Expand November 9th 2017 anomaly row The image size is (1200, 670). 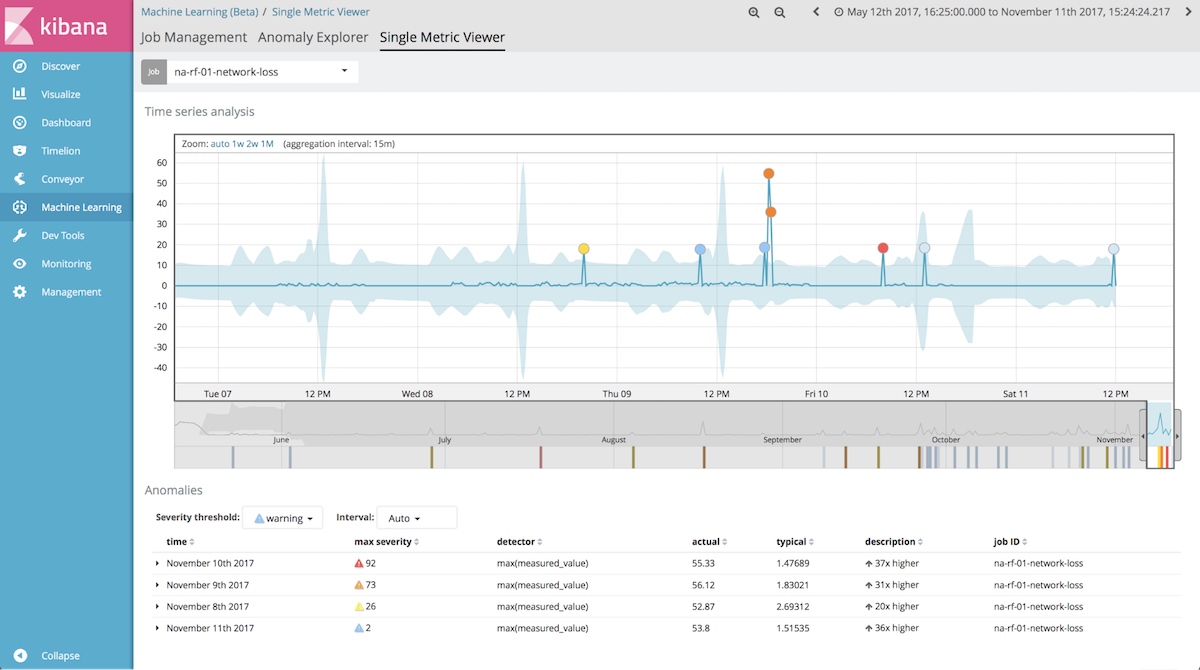pos(157,585)
